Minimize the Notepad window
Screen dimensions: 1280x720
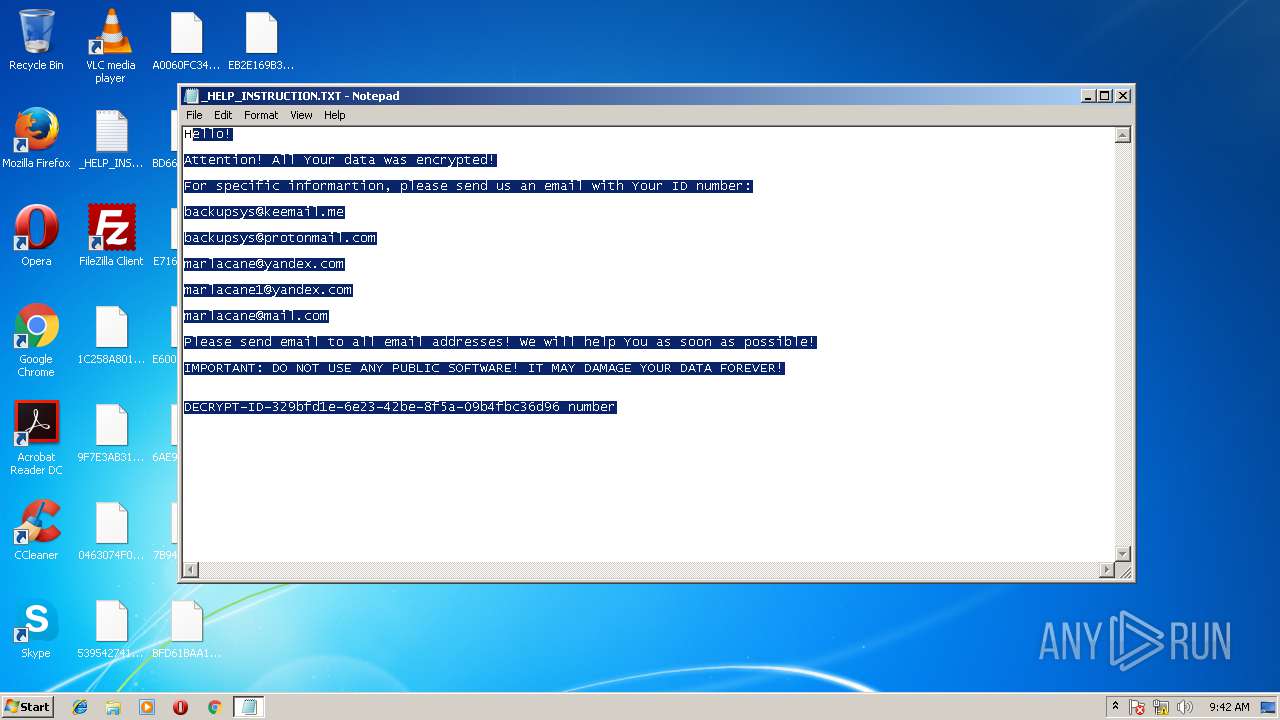[x=1088, y=96]
